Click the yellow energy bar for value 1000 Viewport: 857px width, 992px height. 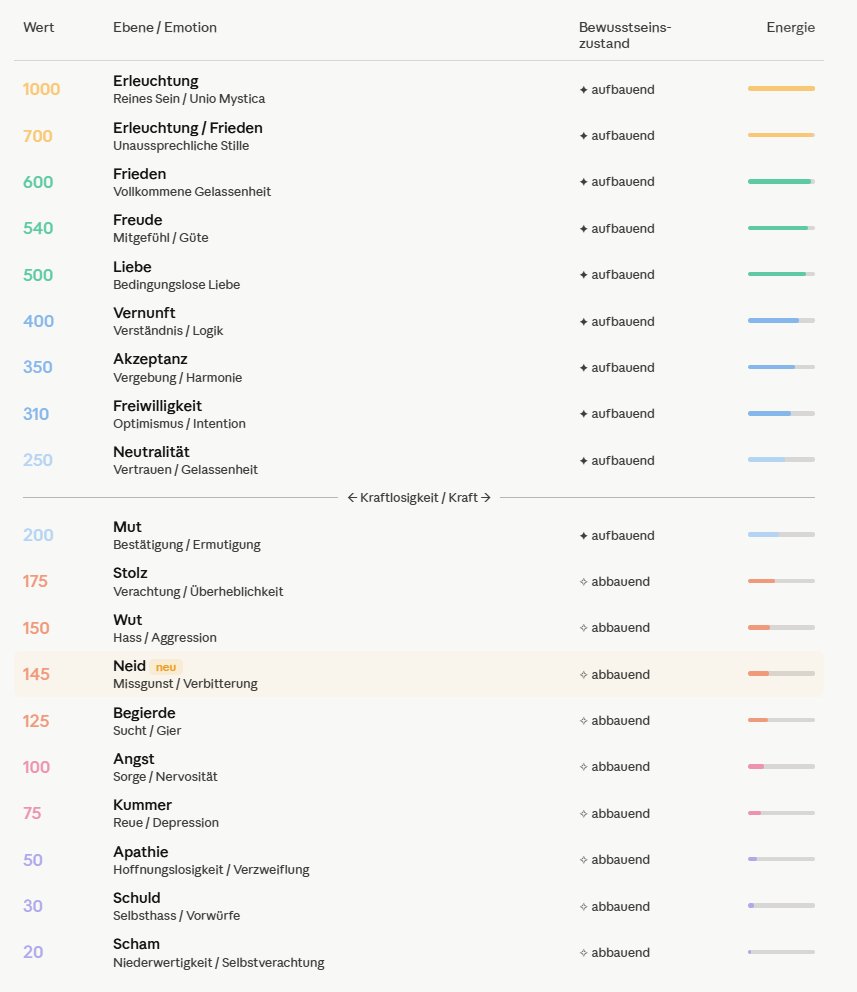[x=781, y=89]
